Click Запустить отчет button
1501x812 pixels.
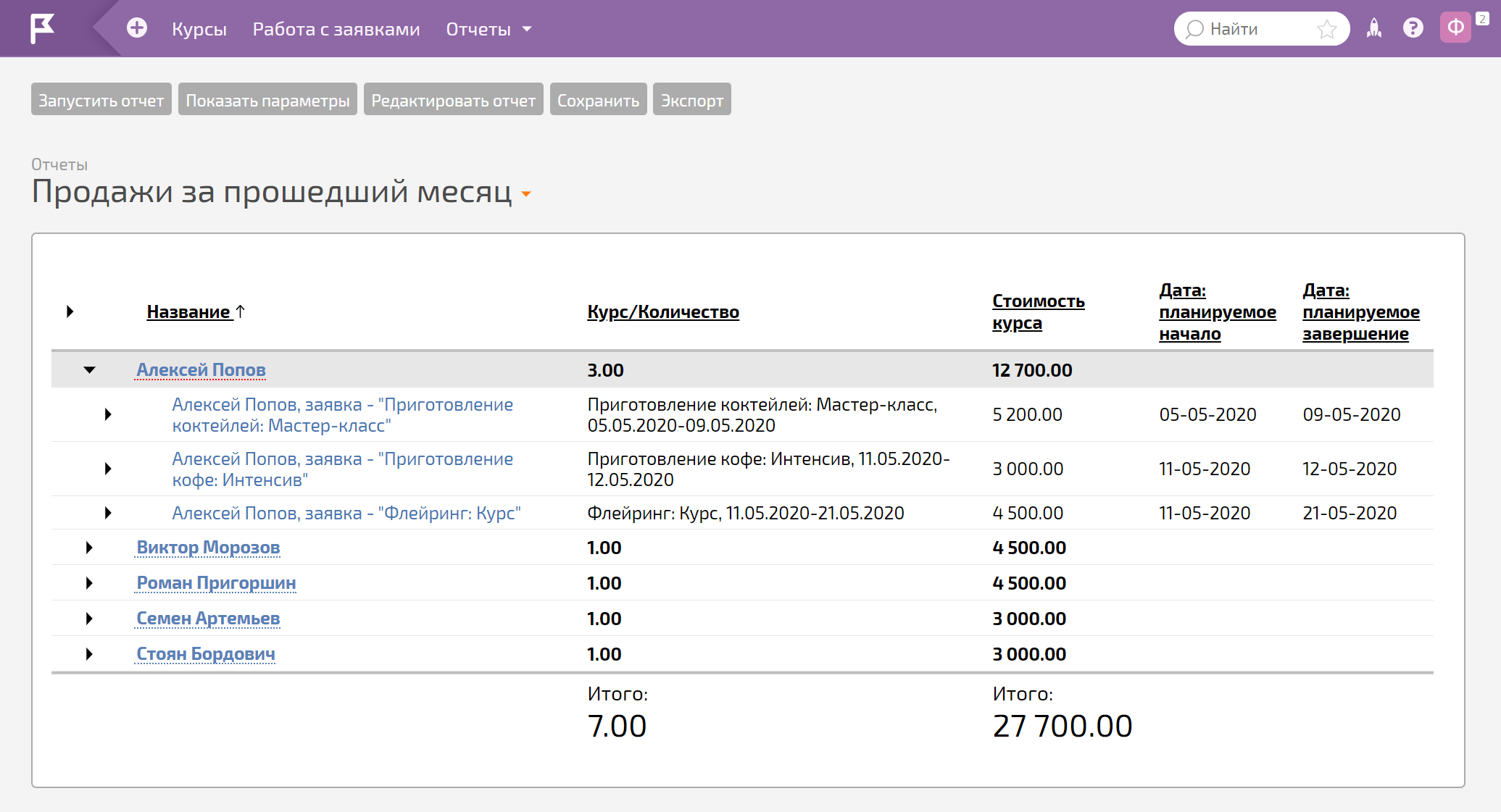point(101,100)
